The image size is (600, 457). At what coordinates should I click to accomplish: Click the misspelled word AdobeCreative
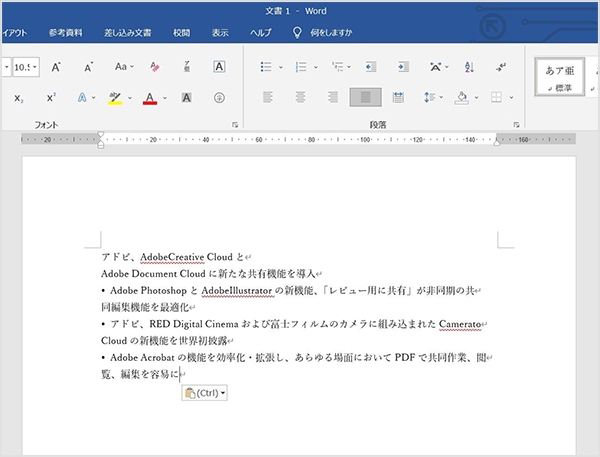172,257
